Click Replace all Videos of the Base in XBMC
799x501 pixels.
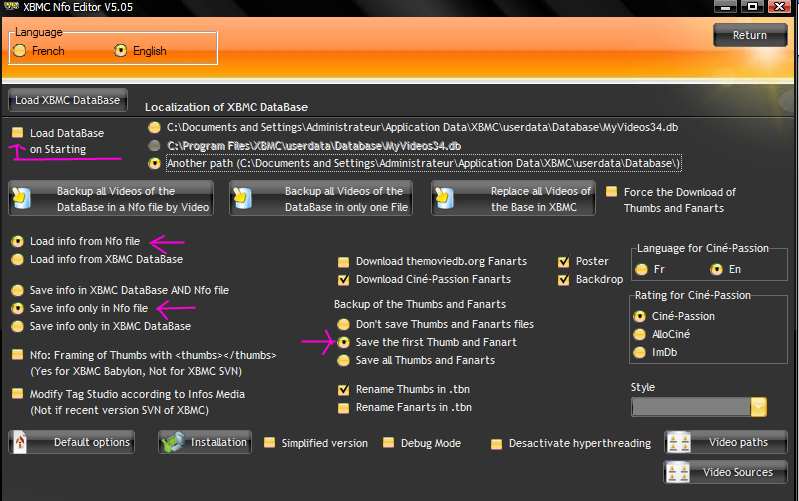click(x=513, y=198)
